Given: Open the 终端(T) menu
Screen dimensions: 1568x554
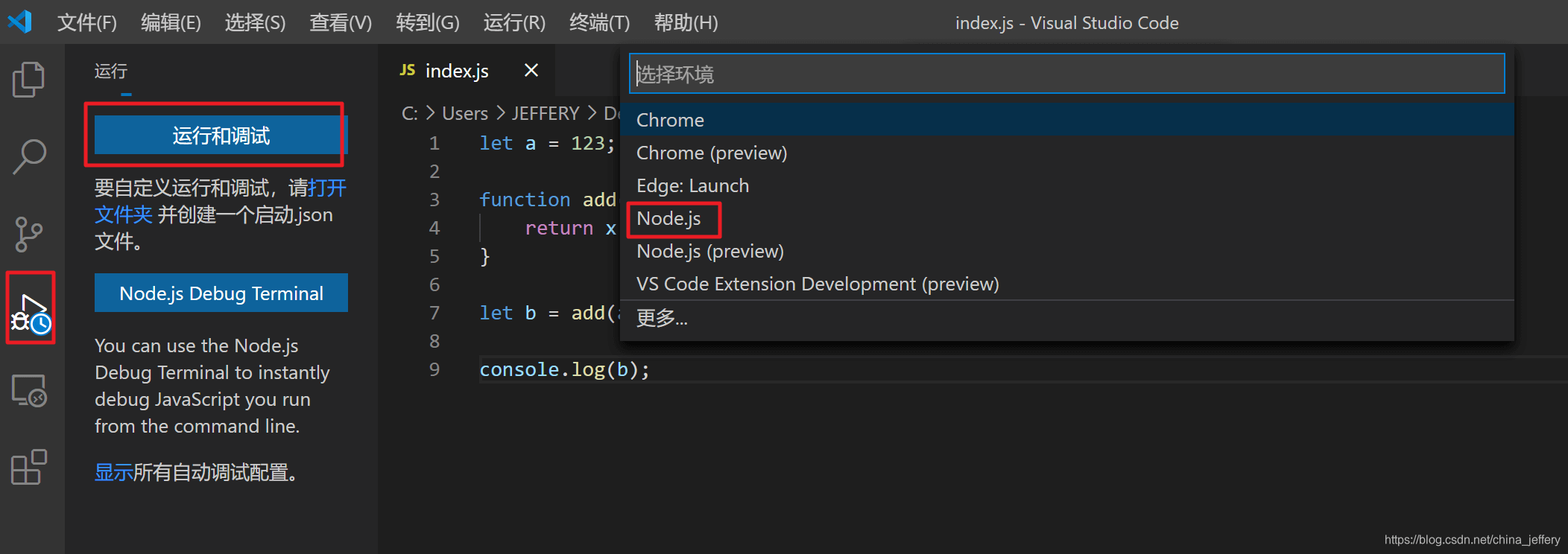Looking at the screenshot, I should (x=599, y=22).
